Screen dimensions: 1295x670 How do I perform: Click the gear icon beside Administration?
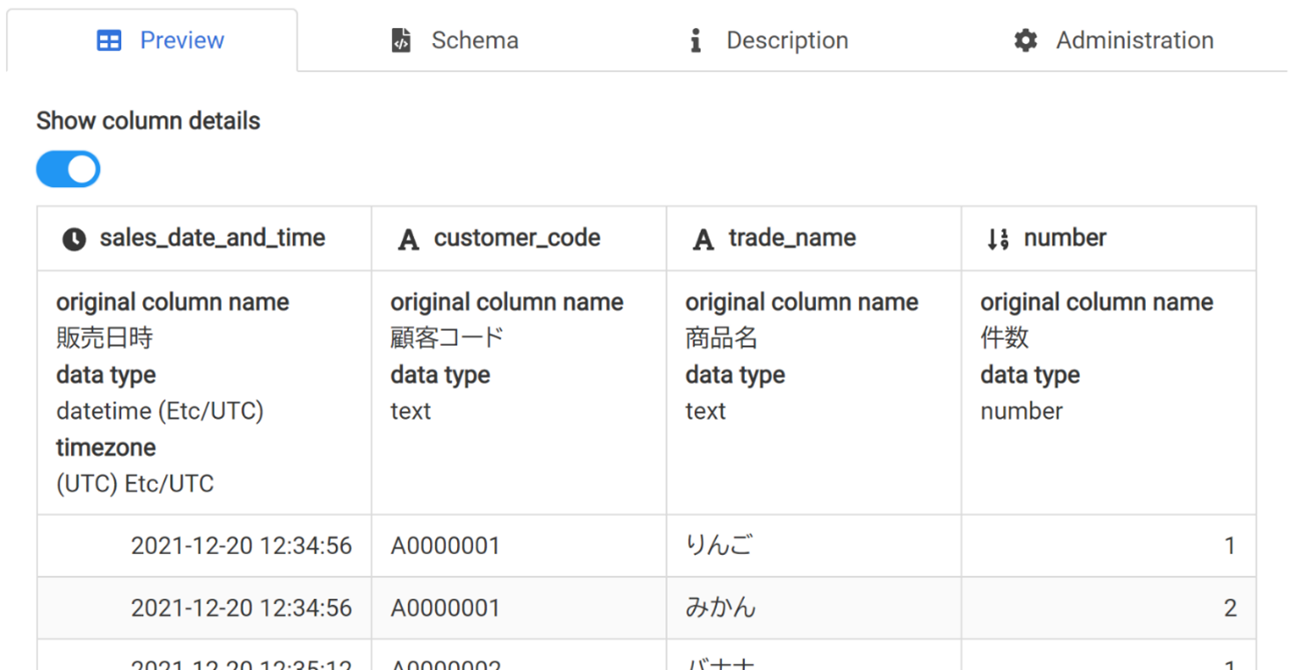1025,41
